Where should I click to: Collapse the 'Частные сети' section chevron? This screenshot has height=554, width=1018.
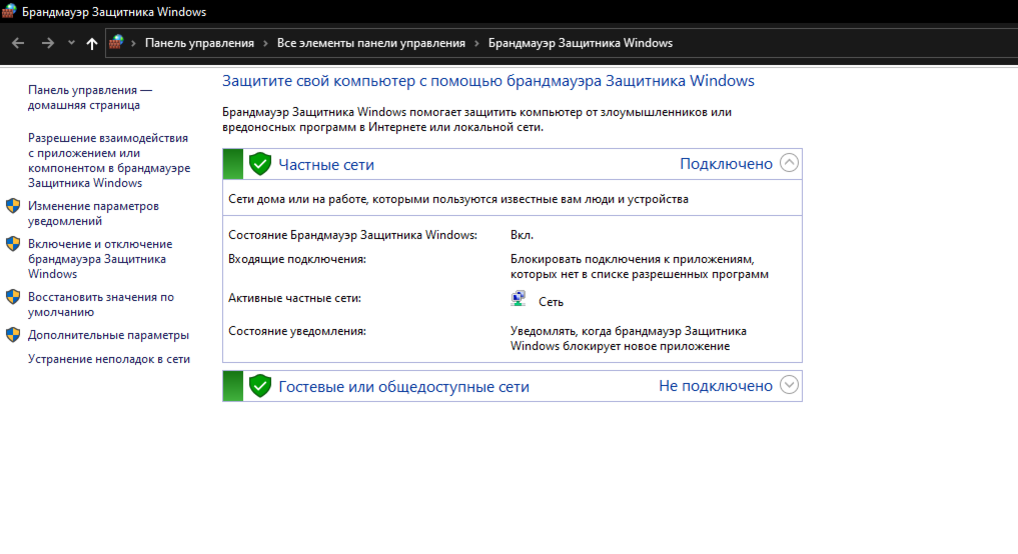click(x=789, y=162)
